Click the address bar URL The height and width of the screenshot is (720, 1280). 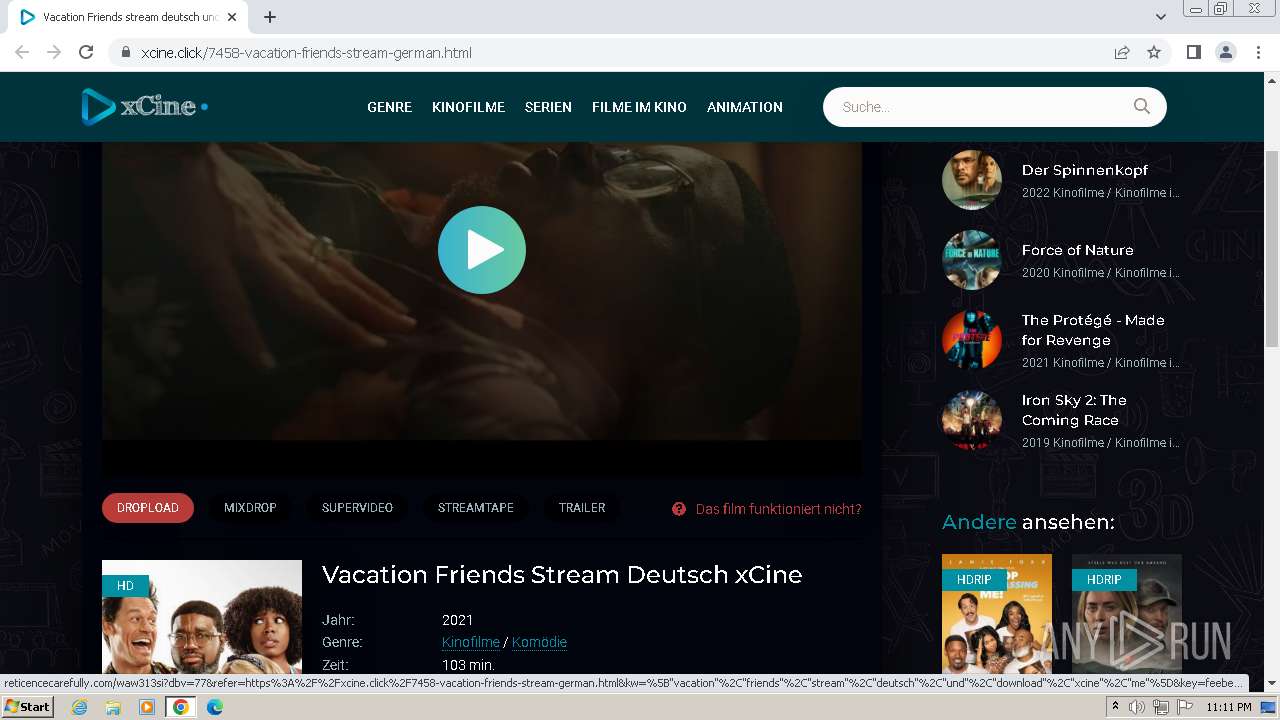[x=306, y=53]
